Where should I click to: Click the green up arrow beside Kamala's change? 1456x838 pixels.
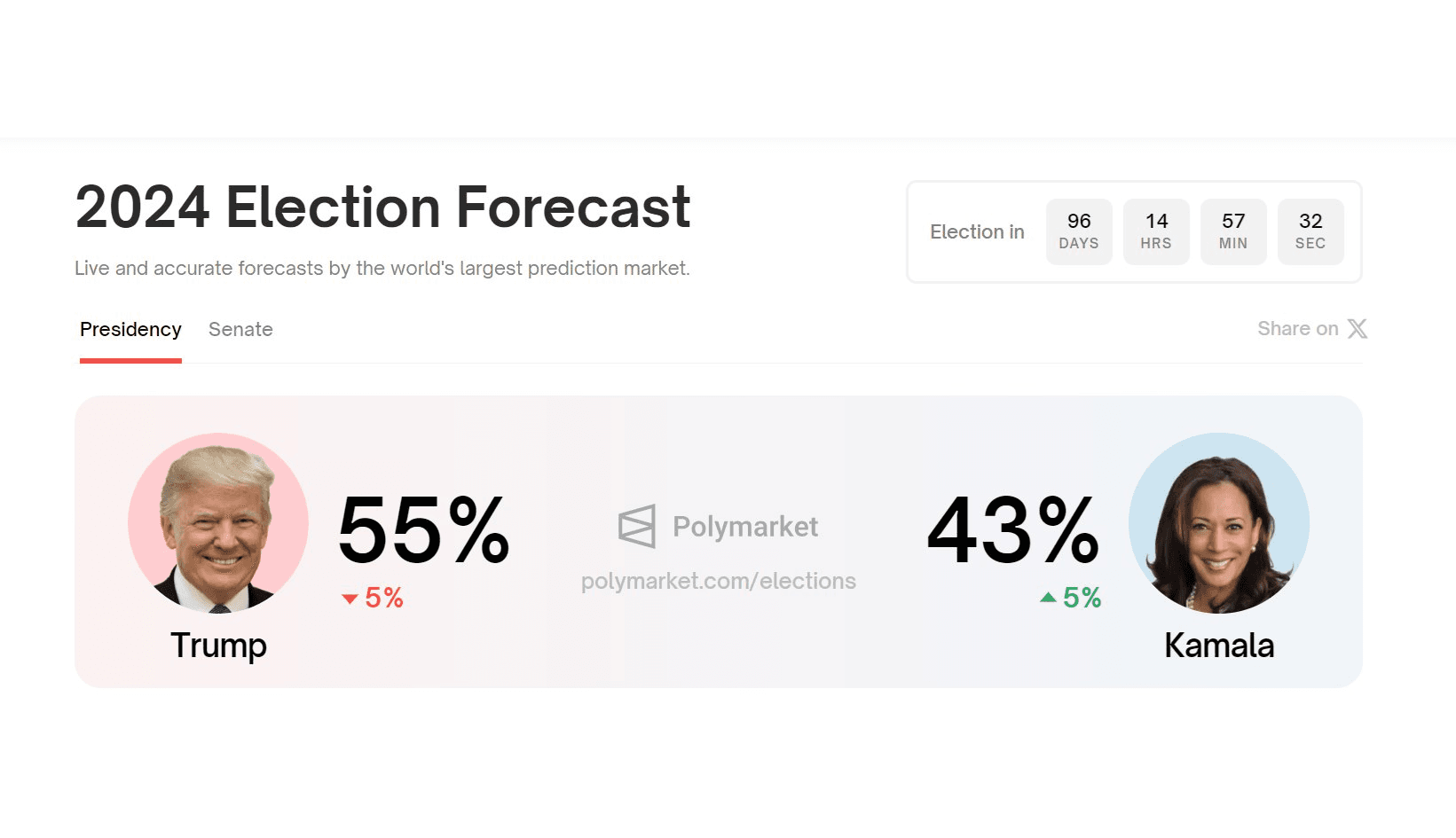[x=1048, y=598]
